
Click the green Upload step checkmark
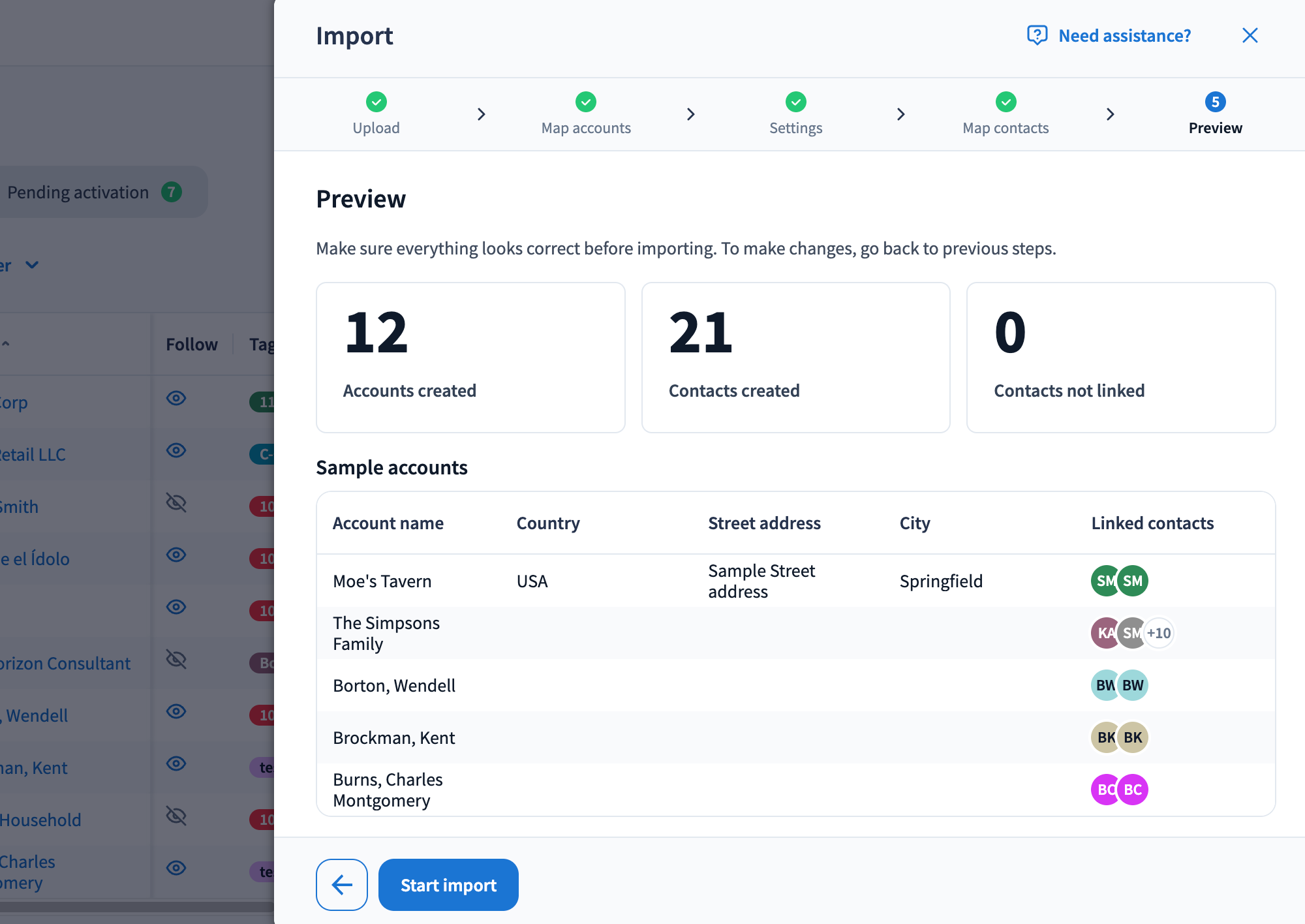(376, 102)
